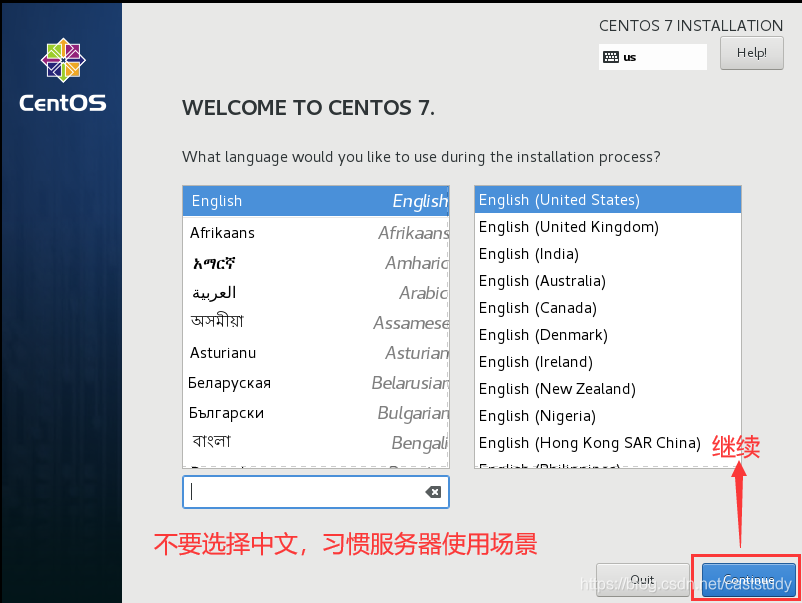Click the CentOS logo
Screen dimensions: 802x603
point(63,75)
